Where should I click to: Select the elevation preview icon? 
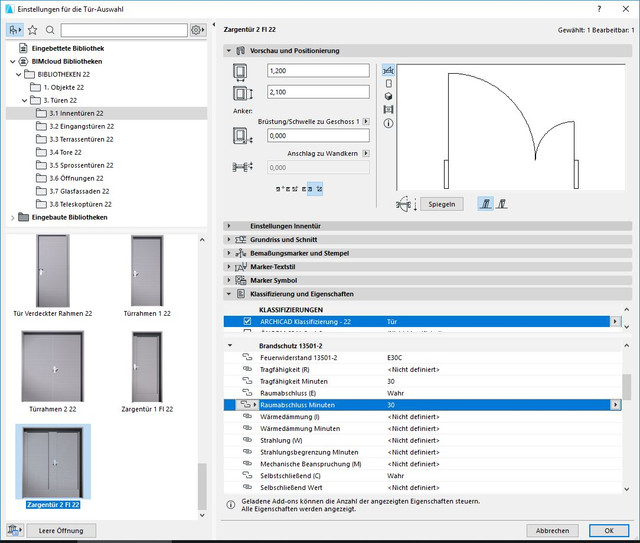[388, 83]
